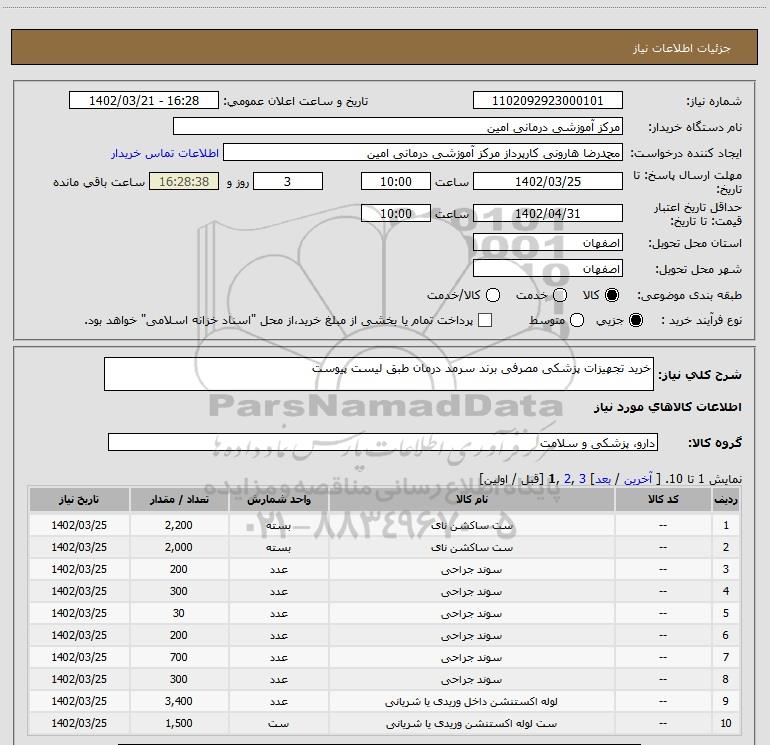Screen dimensions: 770x745
Task: Click the response deadline 1402/03/25 field
Action: 548,181
